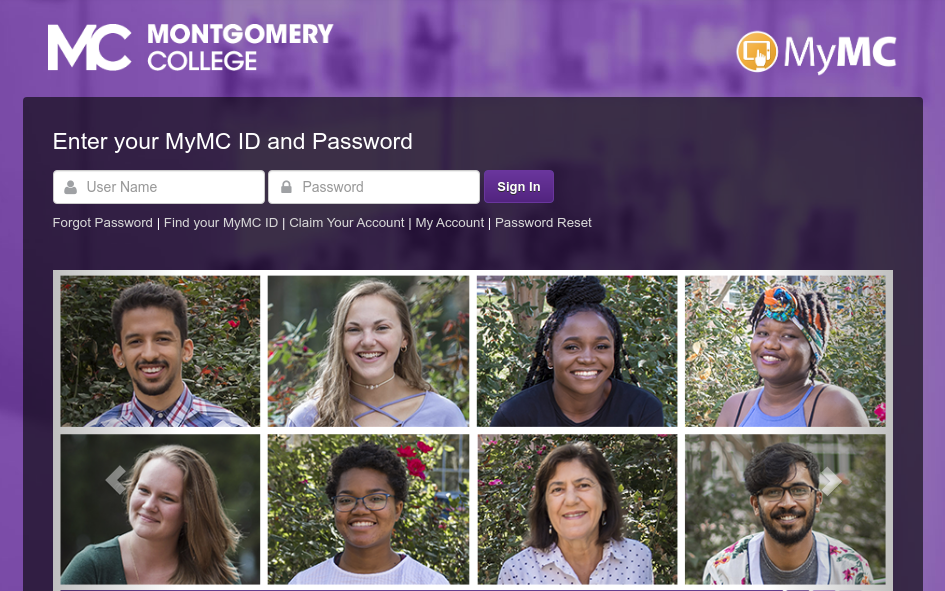
Task: Select photo of woman in lavender top
Action: coord(368,351)
